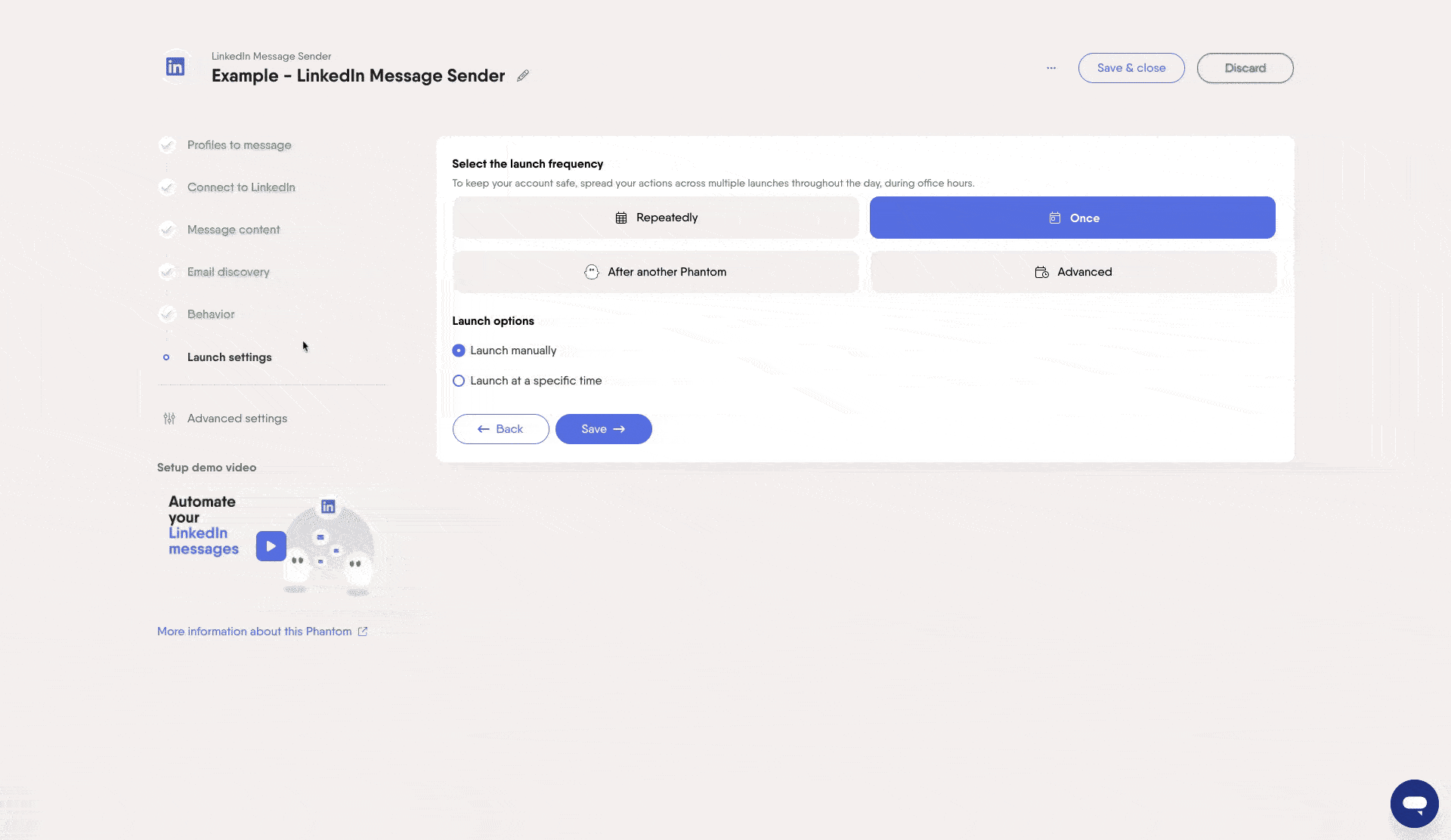Image resolution: width=1451 pixels, height=840 pixels.
Task: Open the Message content step
Action: coord(233,230)
